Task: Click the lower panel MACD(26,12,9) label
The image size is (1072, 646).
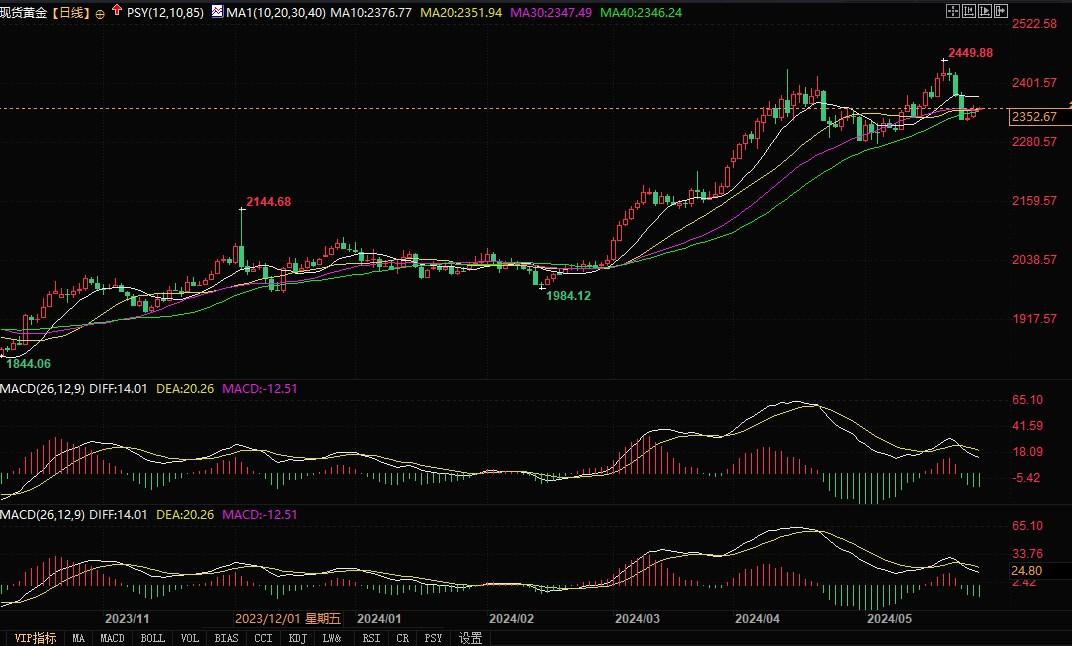Action: [42, 514]
